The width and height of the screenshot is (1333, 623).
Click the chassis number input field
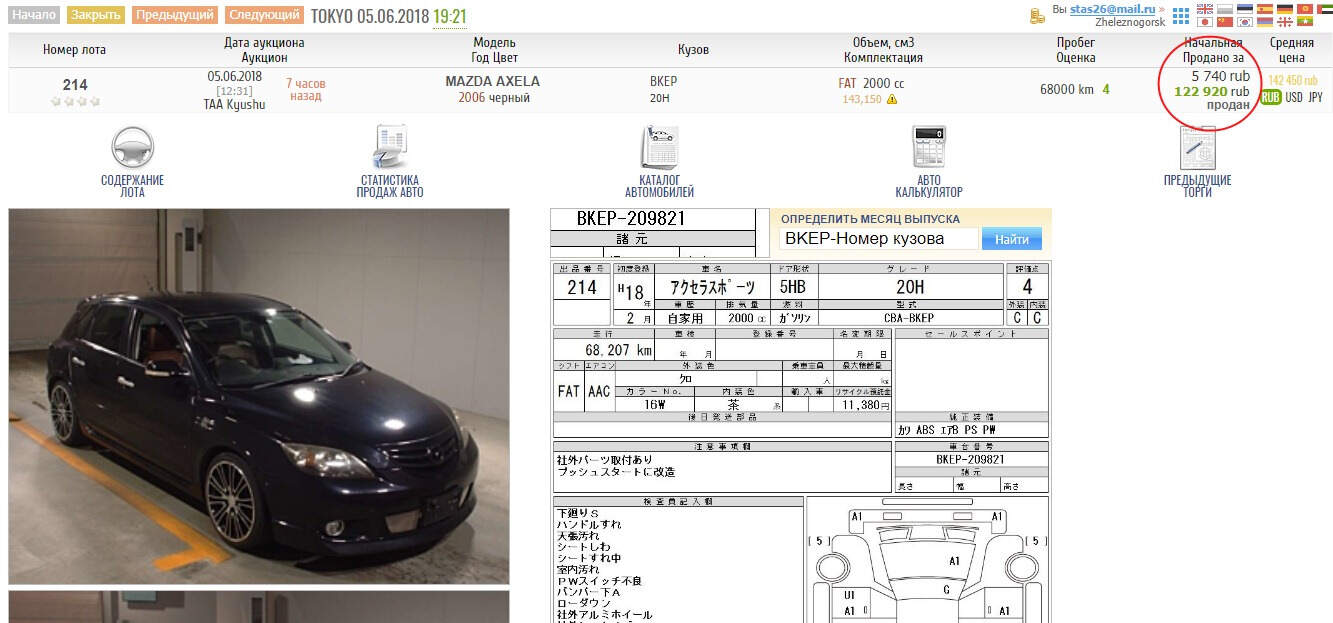click(878, 239)
